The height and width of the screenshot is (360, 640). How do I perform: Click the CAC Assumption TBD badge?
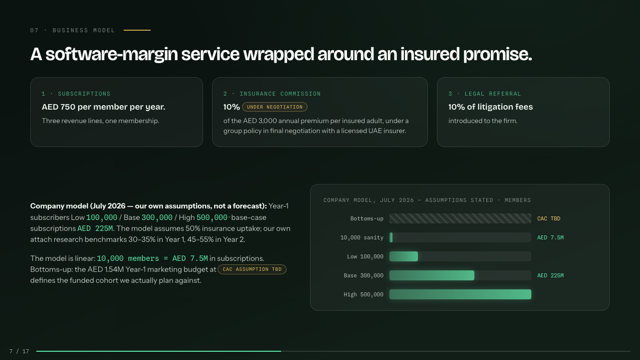[x=252, y=269]
